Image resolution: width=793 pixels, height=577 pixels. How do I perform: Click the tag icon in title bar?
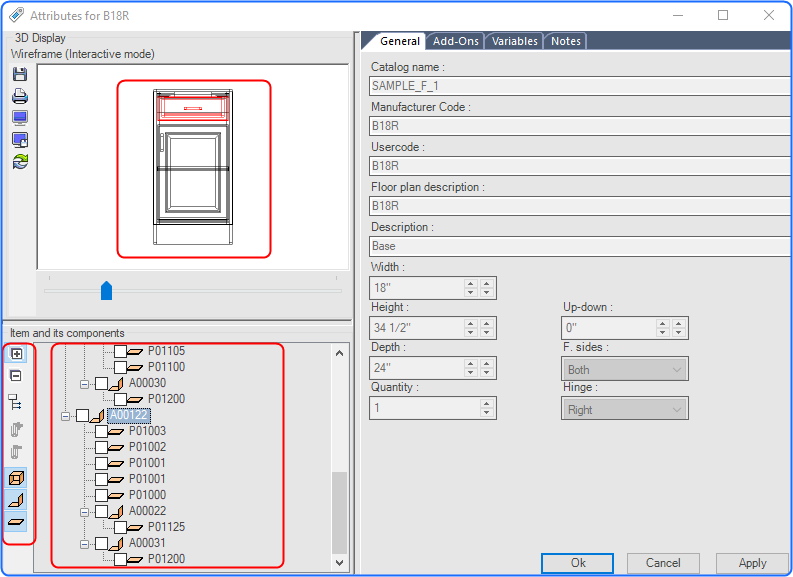[16, 15]
